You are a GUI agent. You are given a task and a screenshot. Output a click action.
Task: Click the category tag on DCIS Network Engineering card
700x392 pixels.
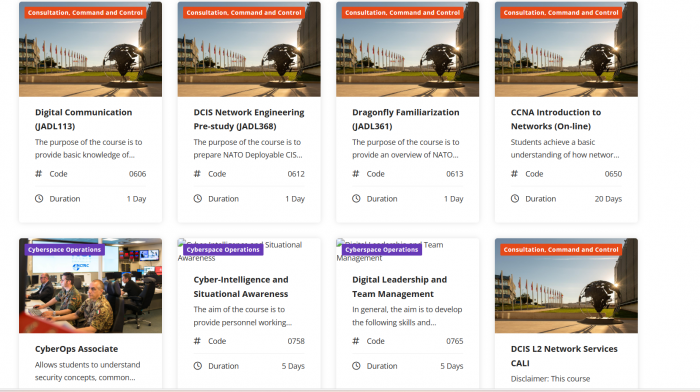[x=244, y=13]
